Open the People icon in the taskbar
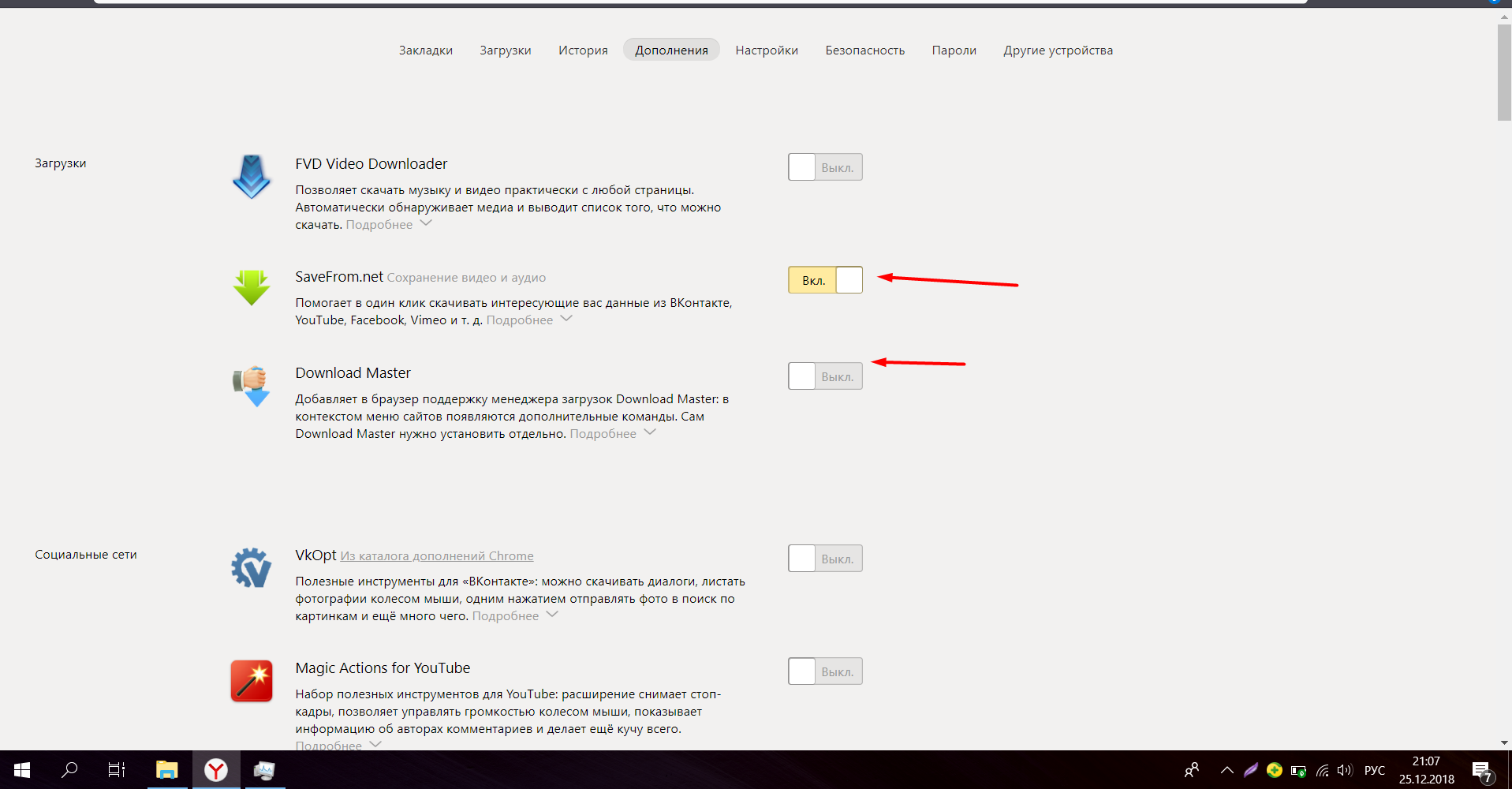 [x=1192, y=770]
